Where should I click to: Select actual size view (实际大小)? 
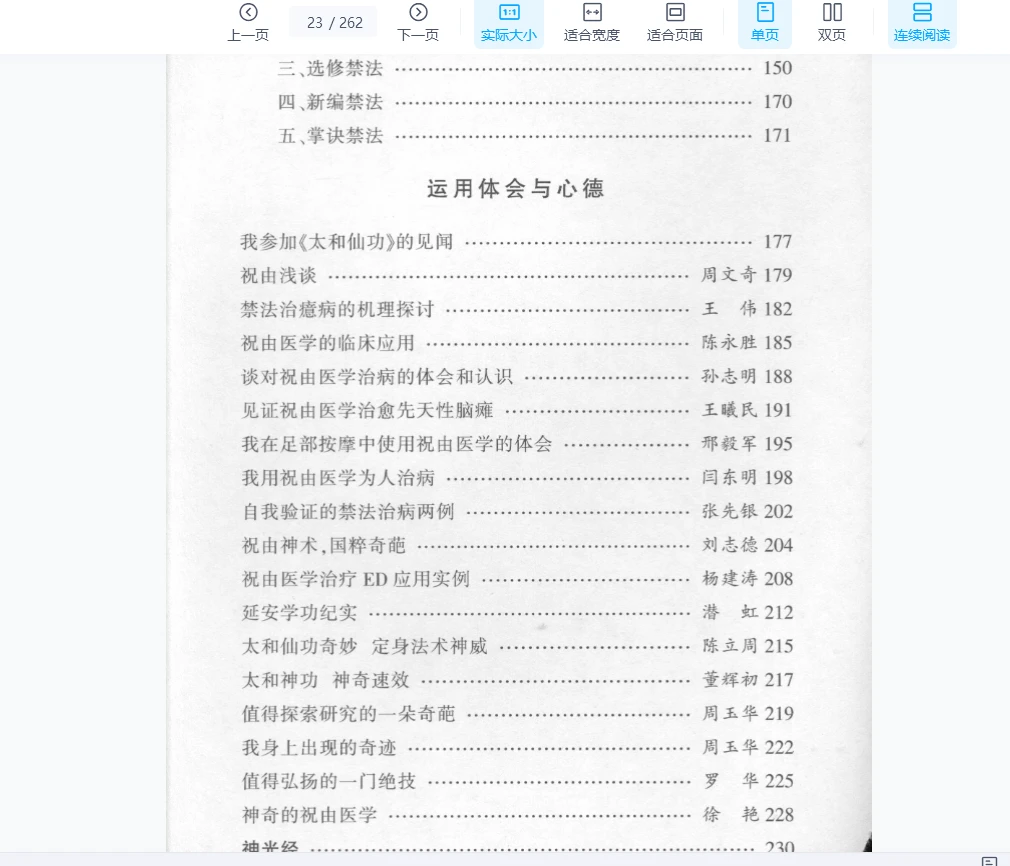pyautogui.click(x=509, y=23)
